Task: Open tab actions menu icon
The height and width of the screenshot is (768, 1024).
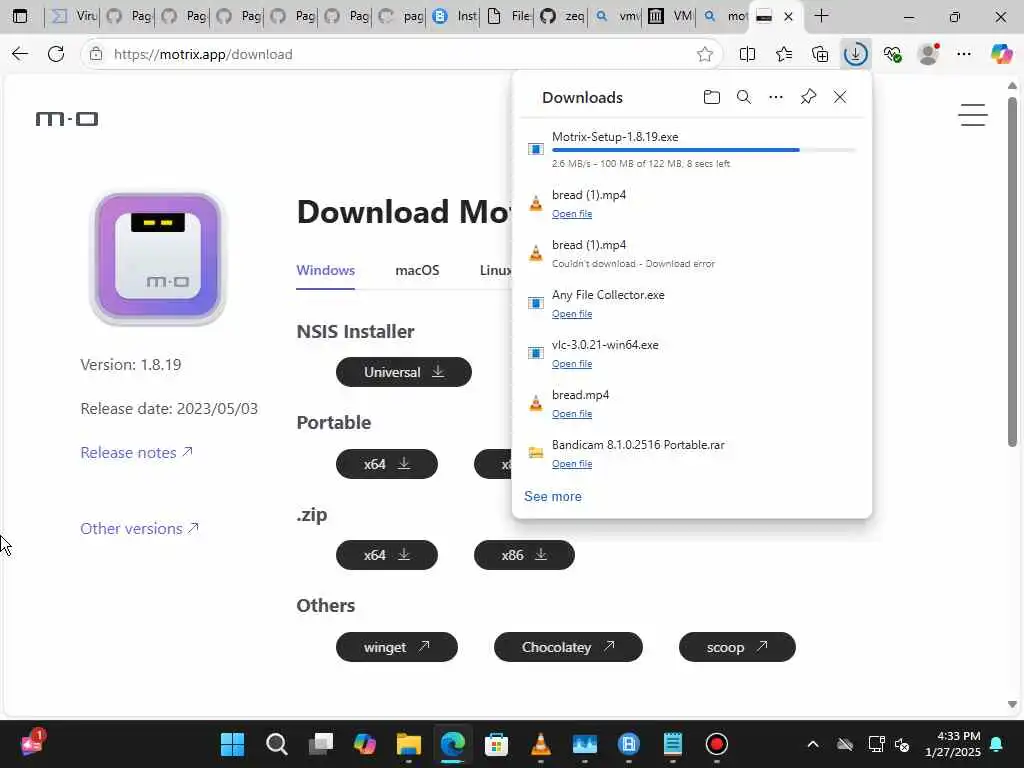Action: (20, 16)
